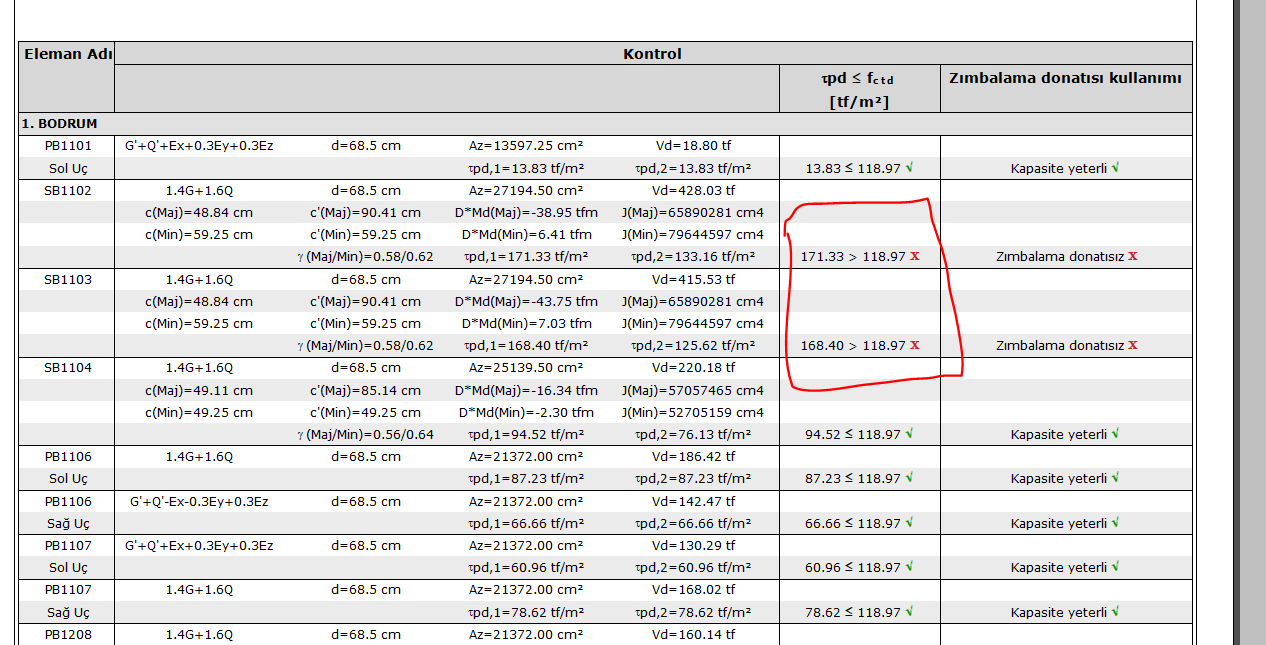Click the Vd=428.03 tf value

point(693,190)
